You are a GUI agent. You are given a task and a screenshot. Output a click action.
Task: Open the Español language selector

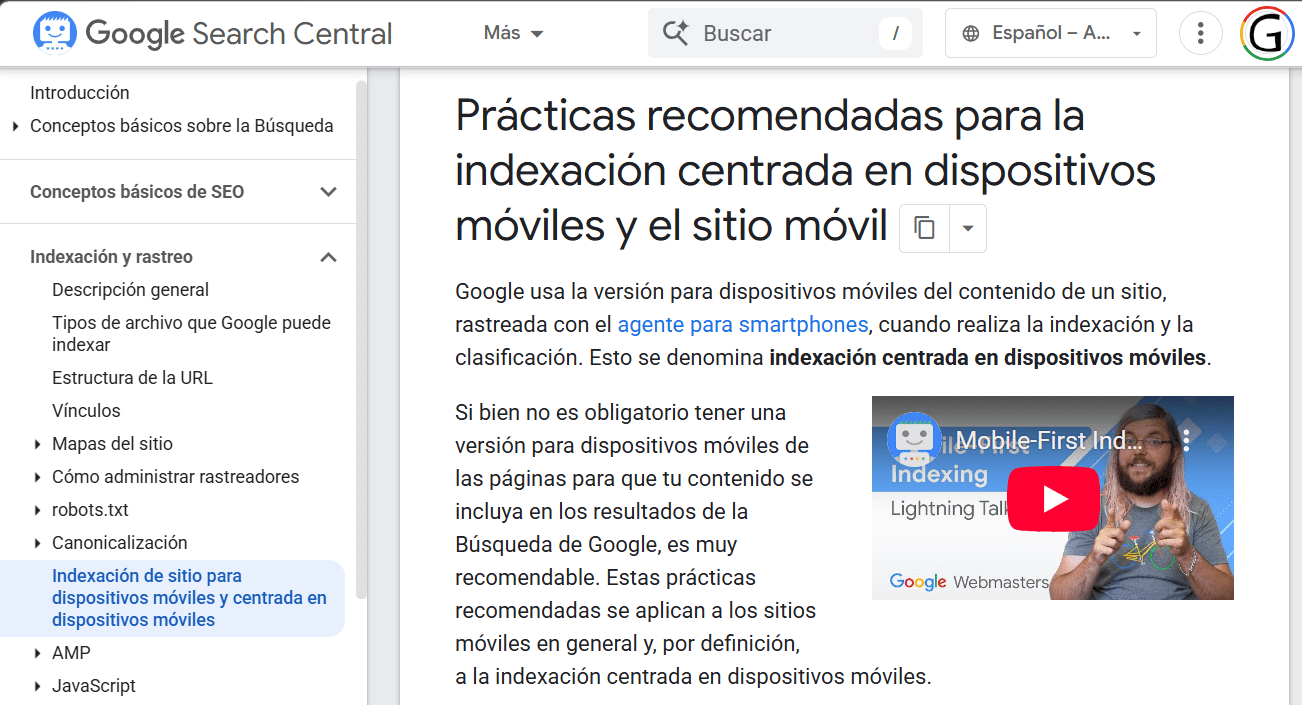[x=1050, y=33]
